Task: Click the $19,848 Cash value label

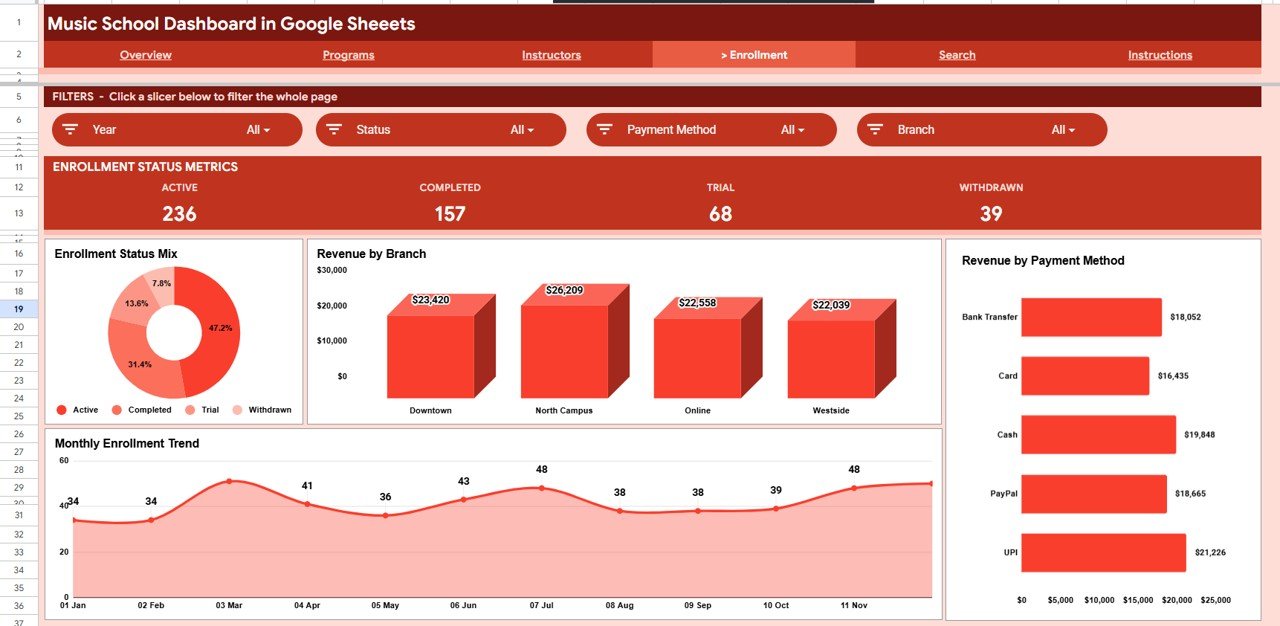Action: tap(1200, 435)
